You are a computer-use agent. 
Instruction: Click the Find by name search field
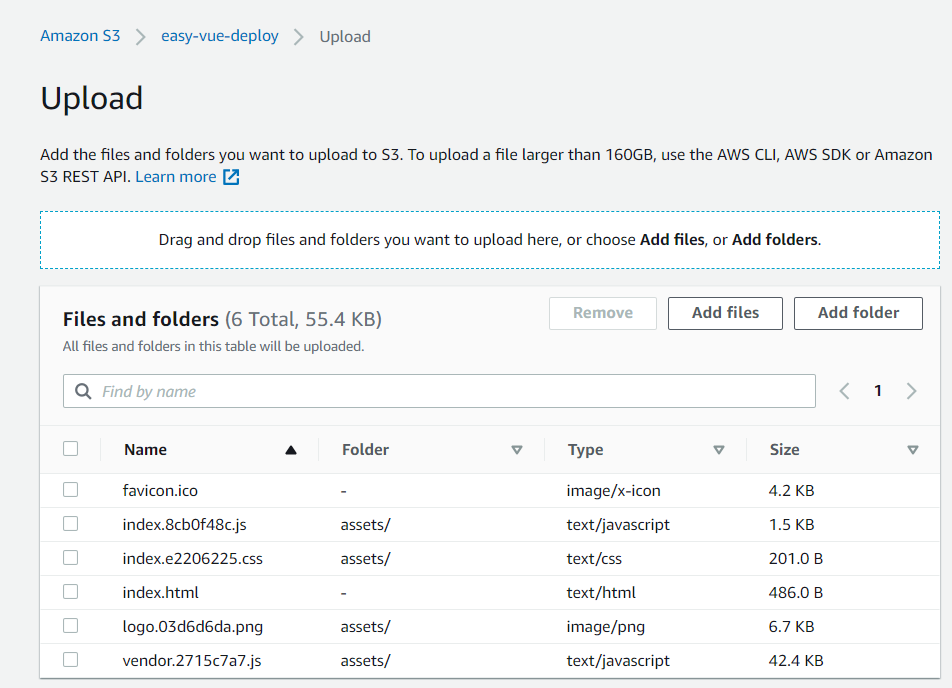click(440, 390)
